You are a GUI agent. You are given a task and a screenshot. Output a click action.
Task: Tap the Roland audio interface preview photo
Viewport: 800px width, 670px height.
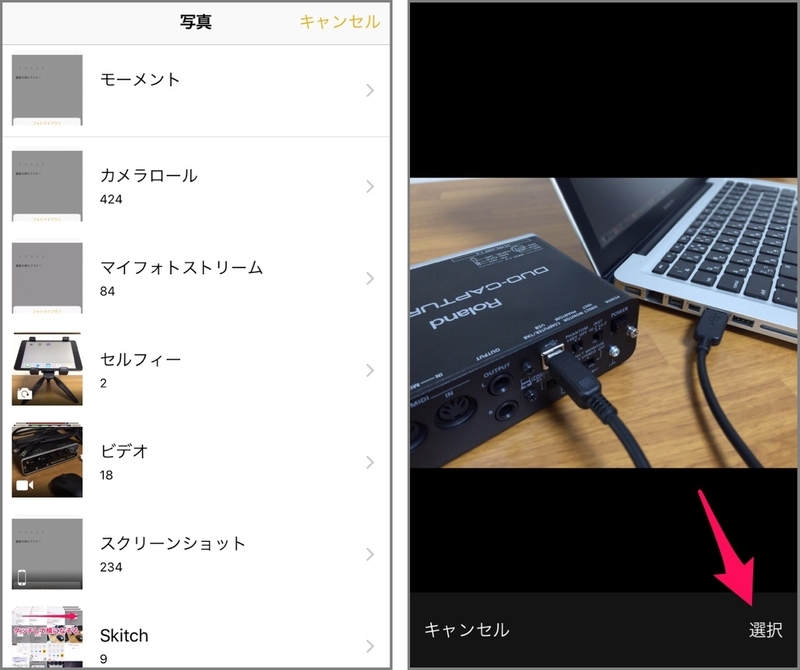pos(604,323)
